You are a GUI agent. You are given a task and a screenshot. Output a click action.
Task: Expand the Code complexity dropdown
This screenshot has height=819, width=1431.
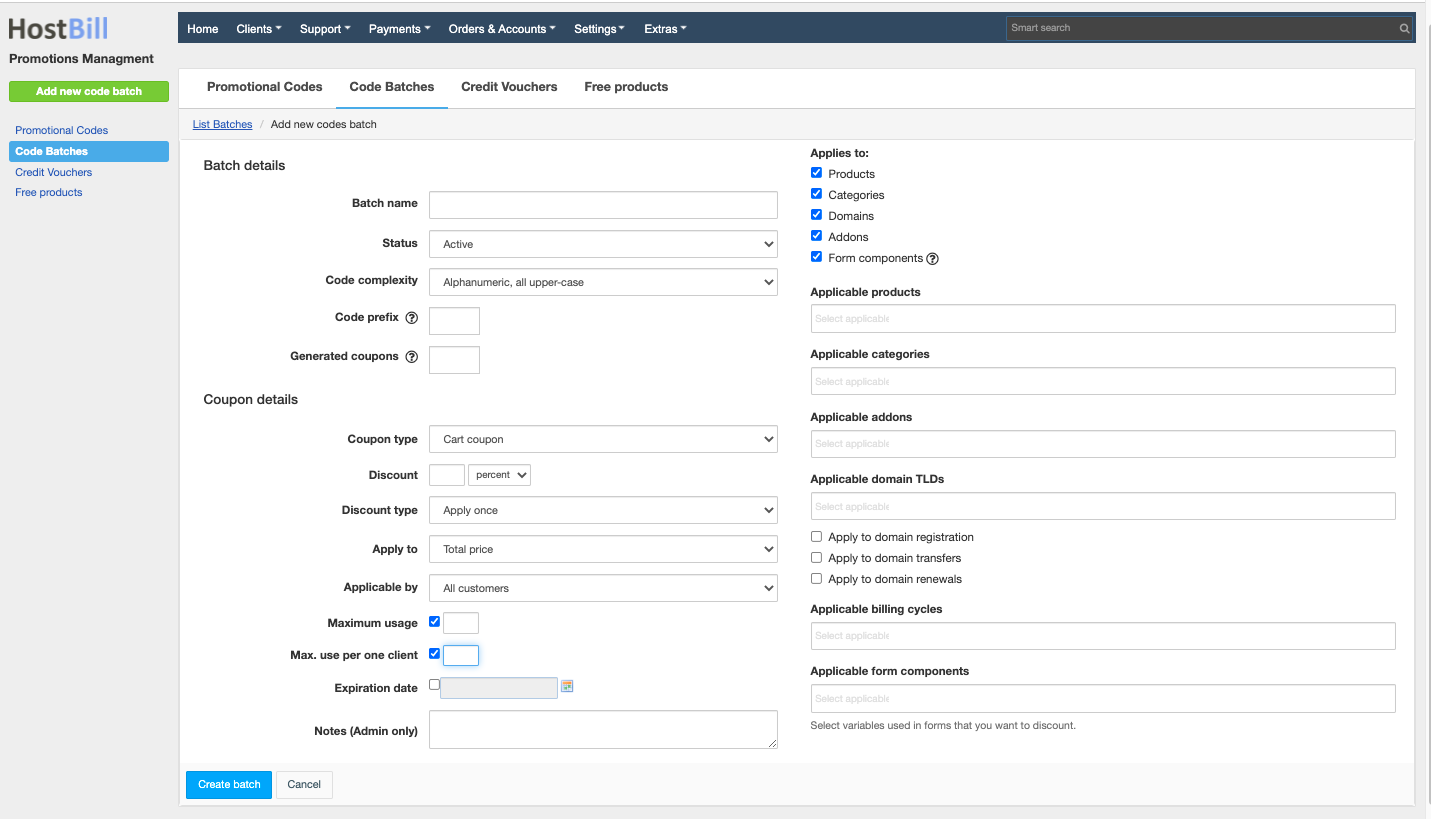point(603,282)
